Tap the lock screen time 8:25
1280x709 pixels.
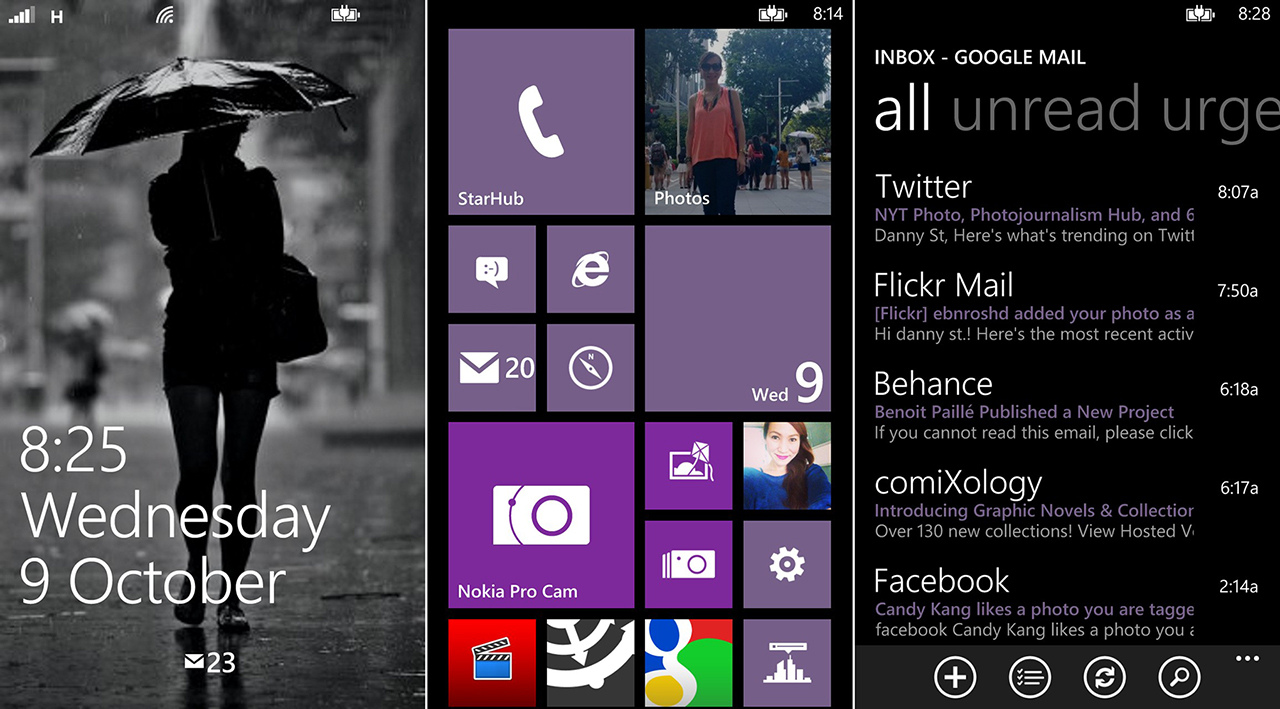point(74,450)
